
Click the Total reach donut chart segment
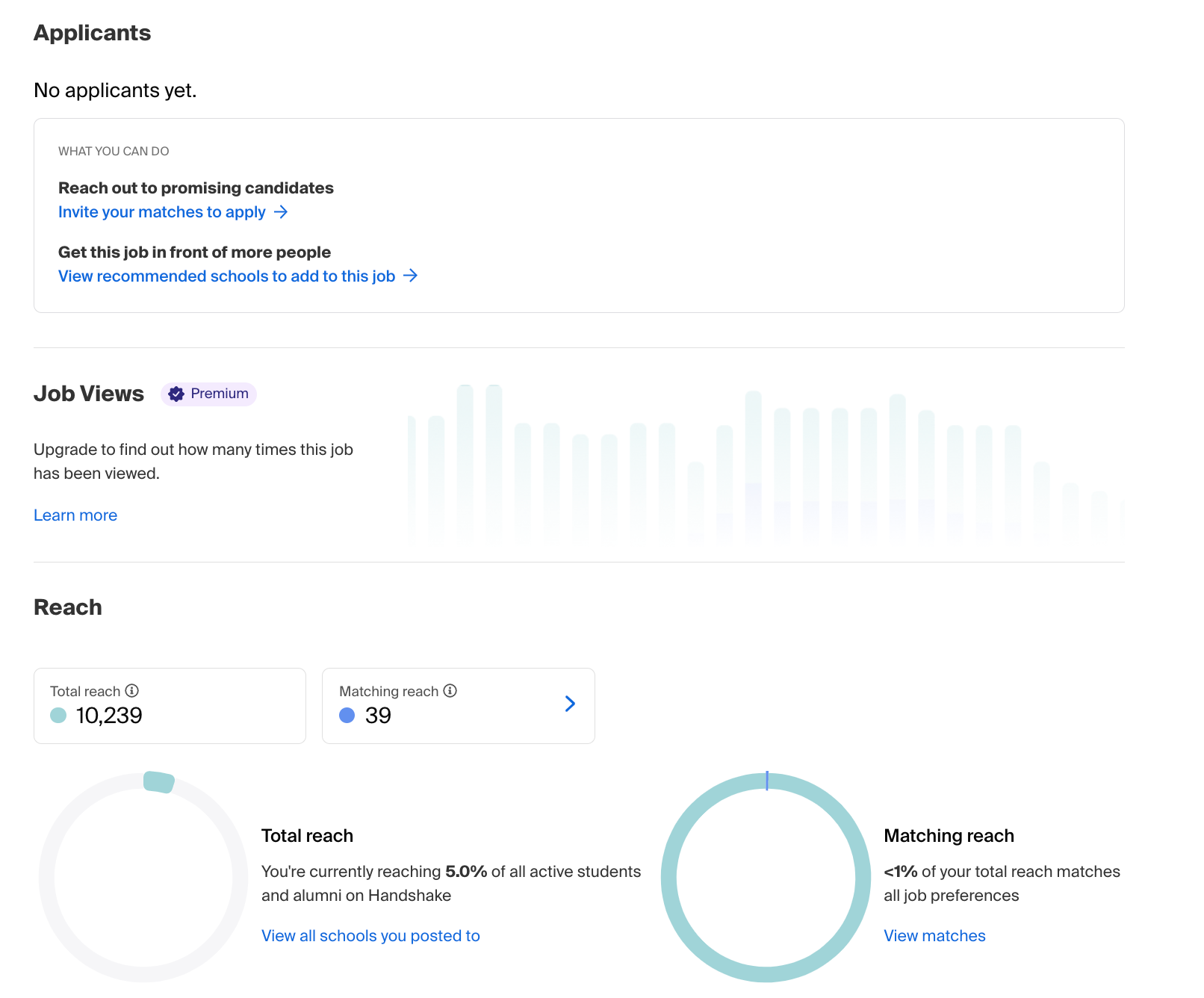[157, 783]
